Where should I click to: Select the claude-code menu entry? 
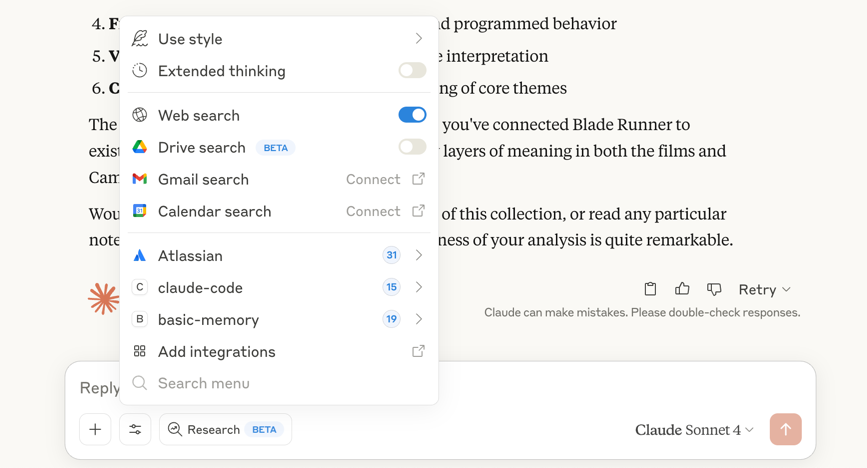279,288
